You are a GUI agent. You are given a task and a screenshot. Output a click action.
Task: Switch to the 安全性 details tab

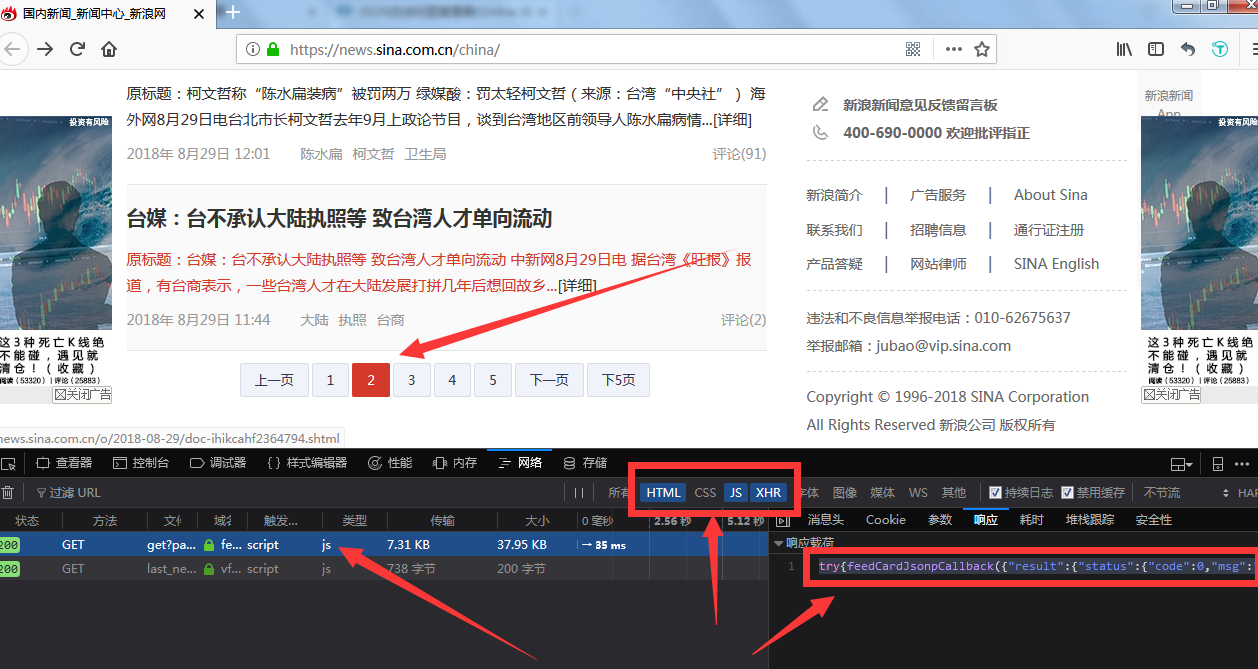coord(1154,520)
